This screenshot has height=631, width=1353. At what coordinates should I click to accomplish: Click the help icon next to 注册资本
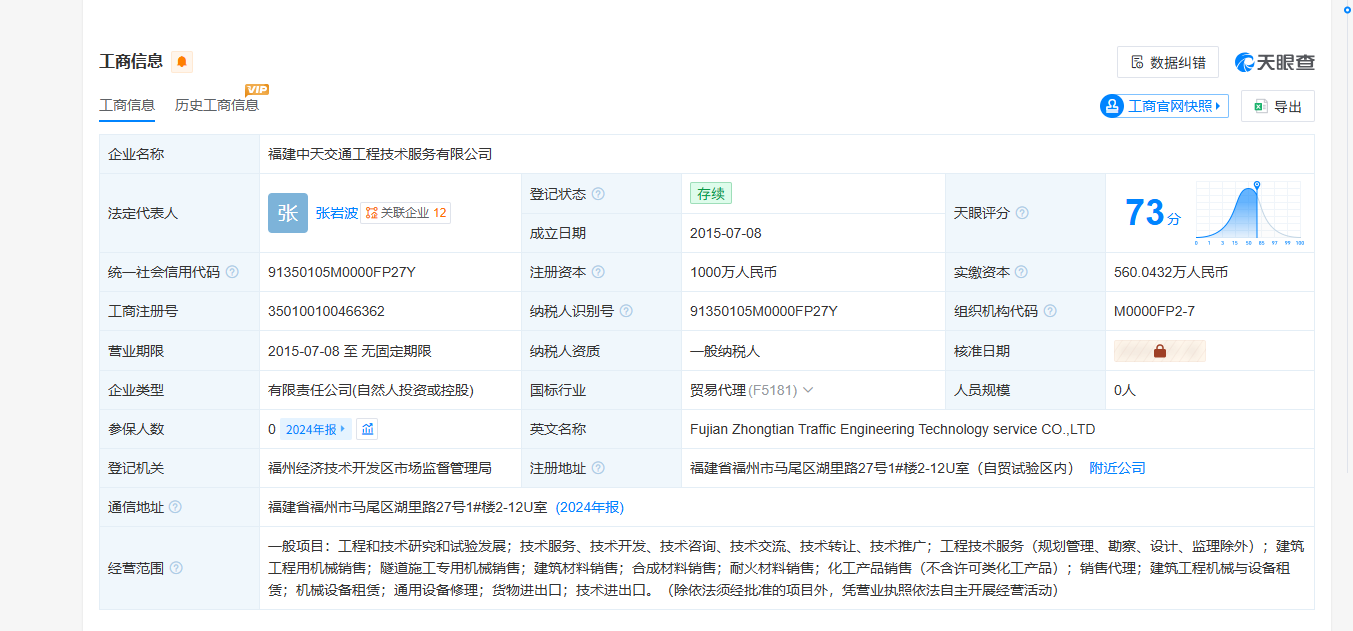[598, 272]
